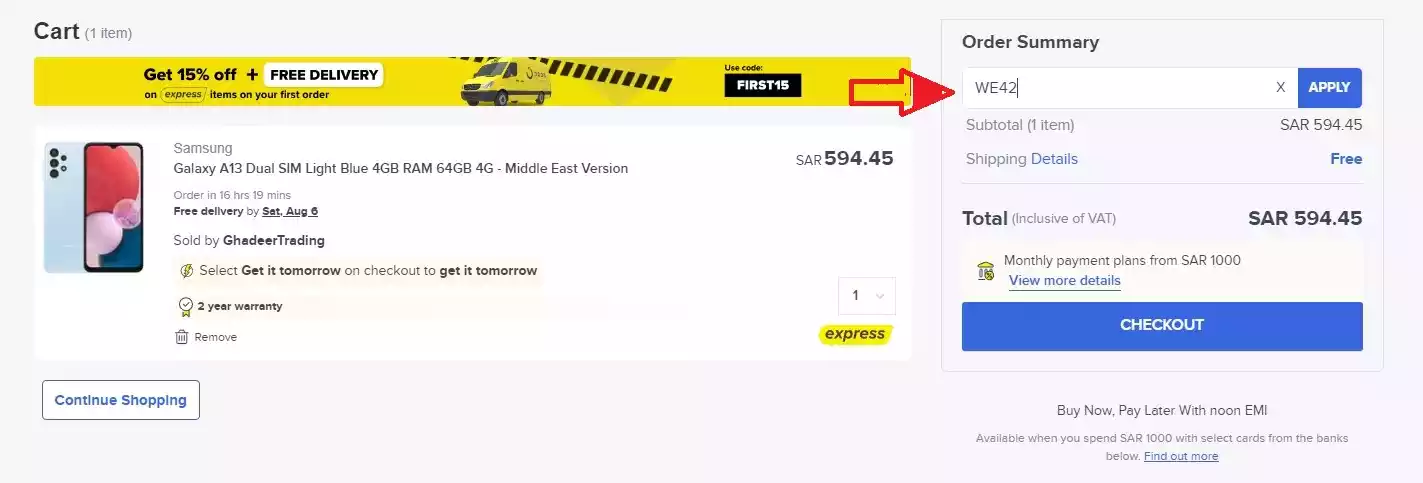Viewport: 1423px width, 483px height.
Task: Click the Sat, Aug 6 delivery date
Action: click(290, 212)
